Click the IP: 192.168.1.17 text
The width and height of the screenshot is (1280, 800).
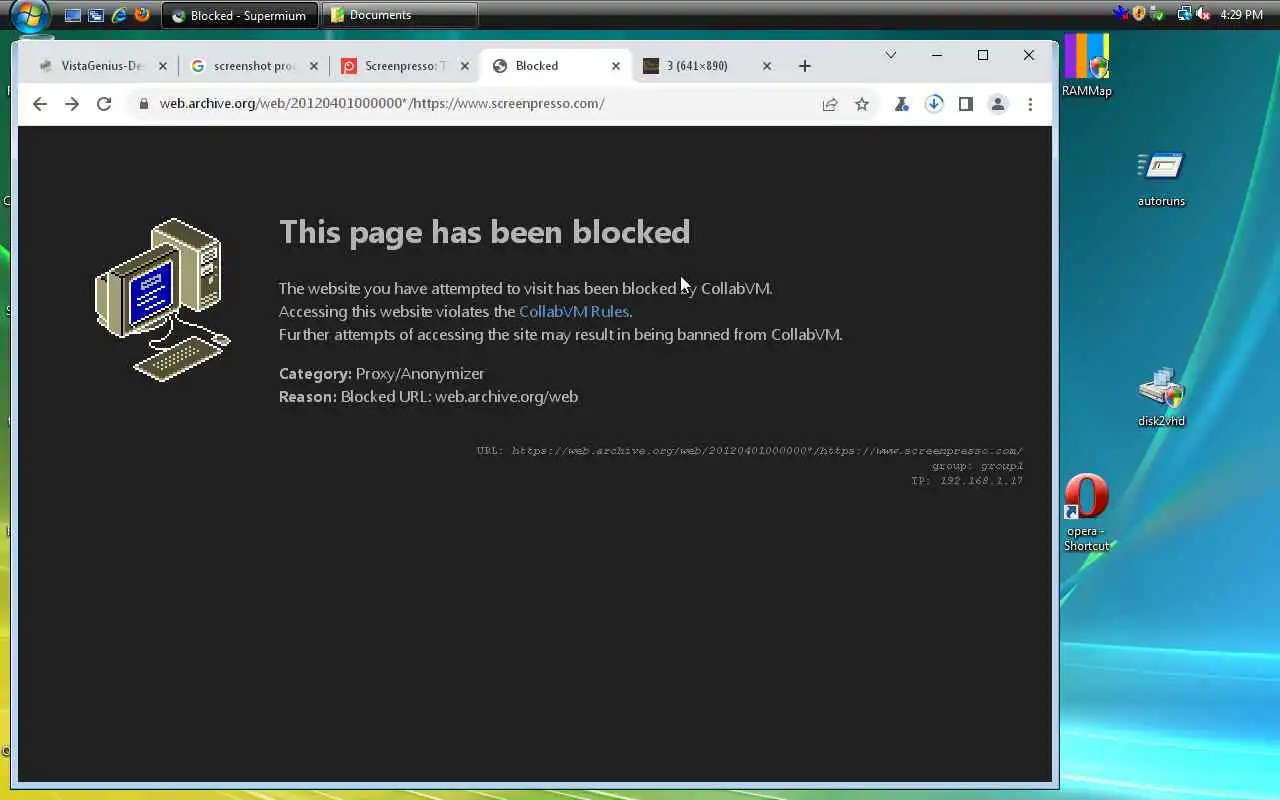[x=966, y=481]
